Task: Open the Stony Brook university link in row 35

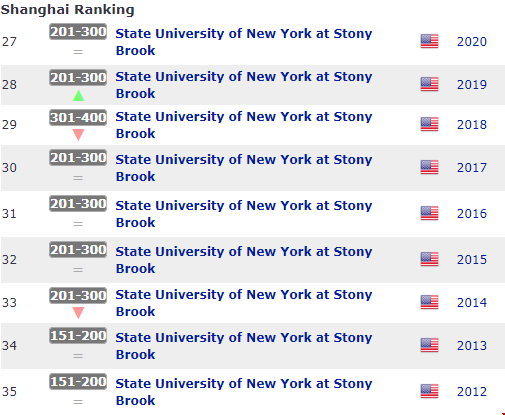Action: point(244,392)
